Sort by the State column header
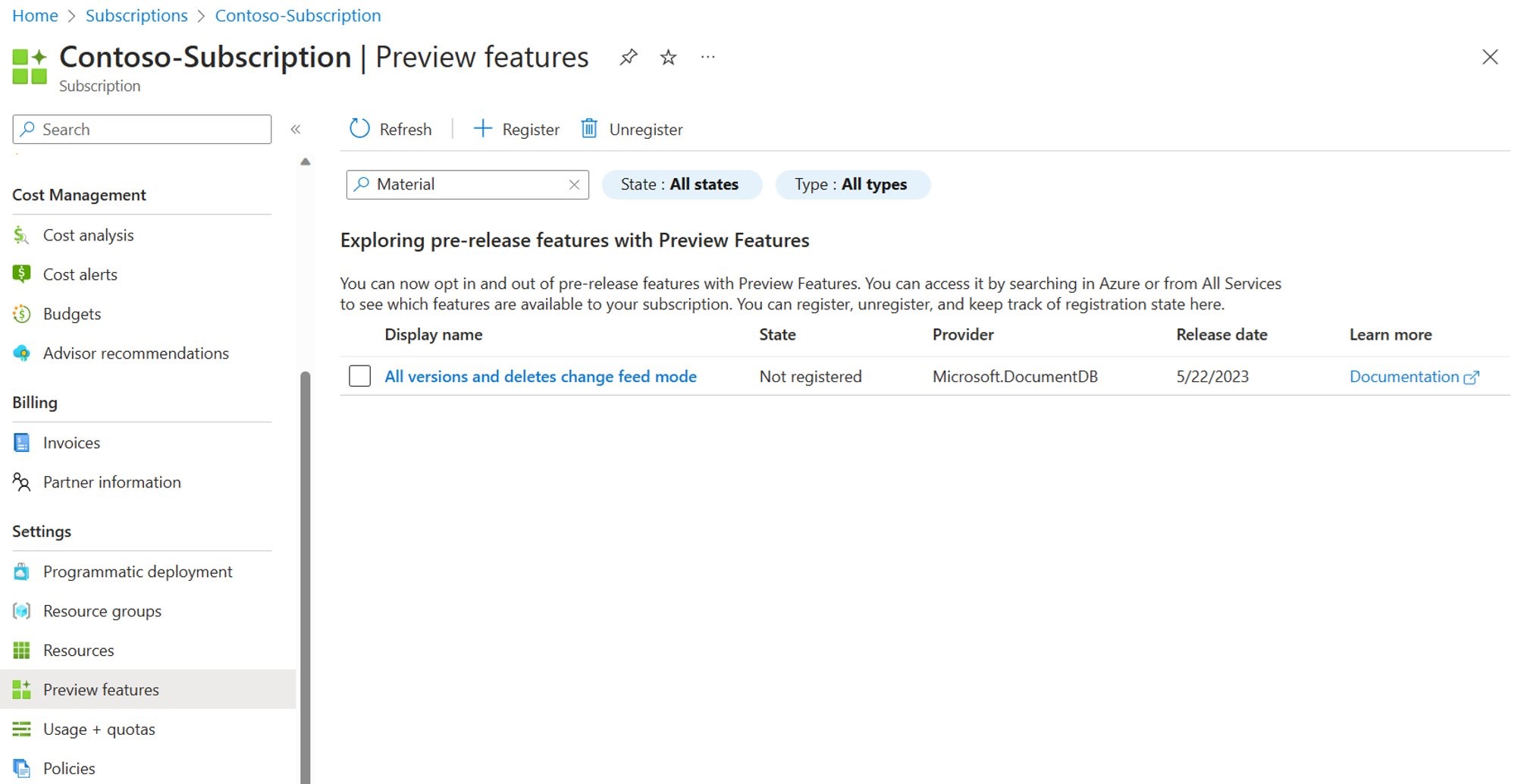This screenshot has height=784, width=1524. (x=777, y=334)
